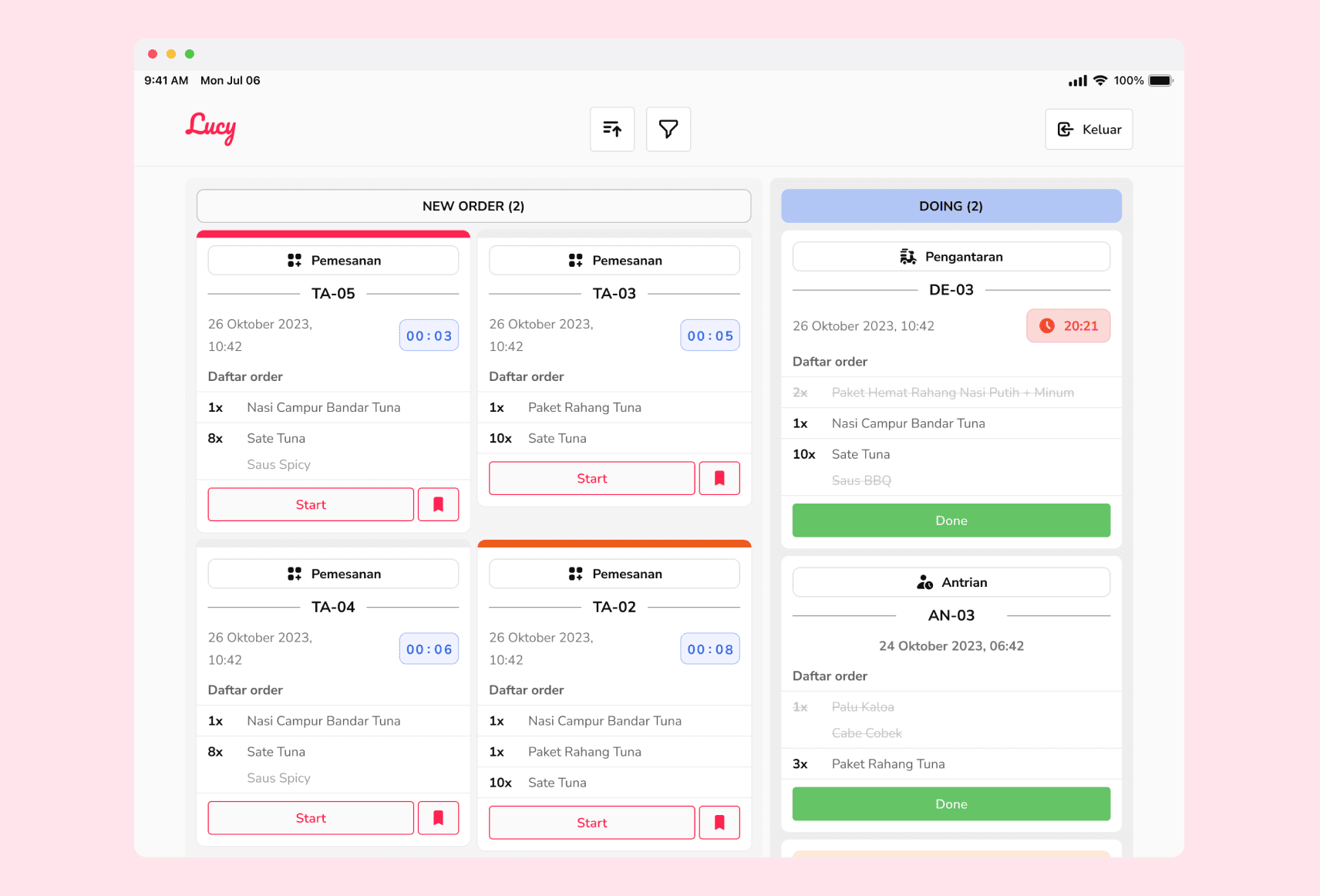Open the filter funnel button

(x=668, y=129)
